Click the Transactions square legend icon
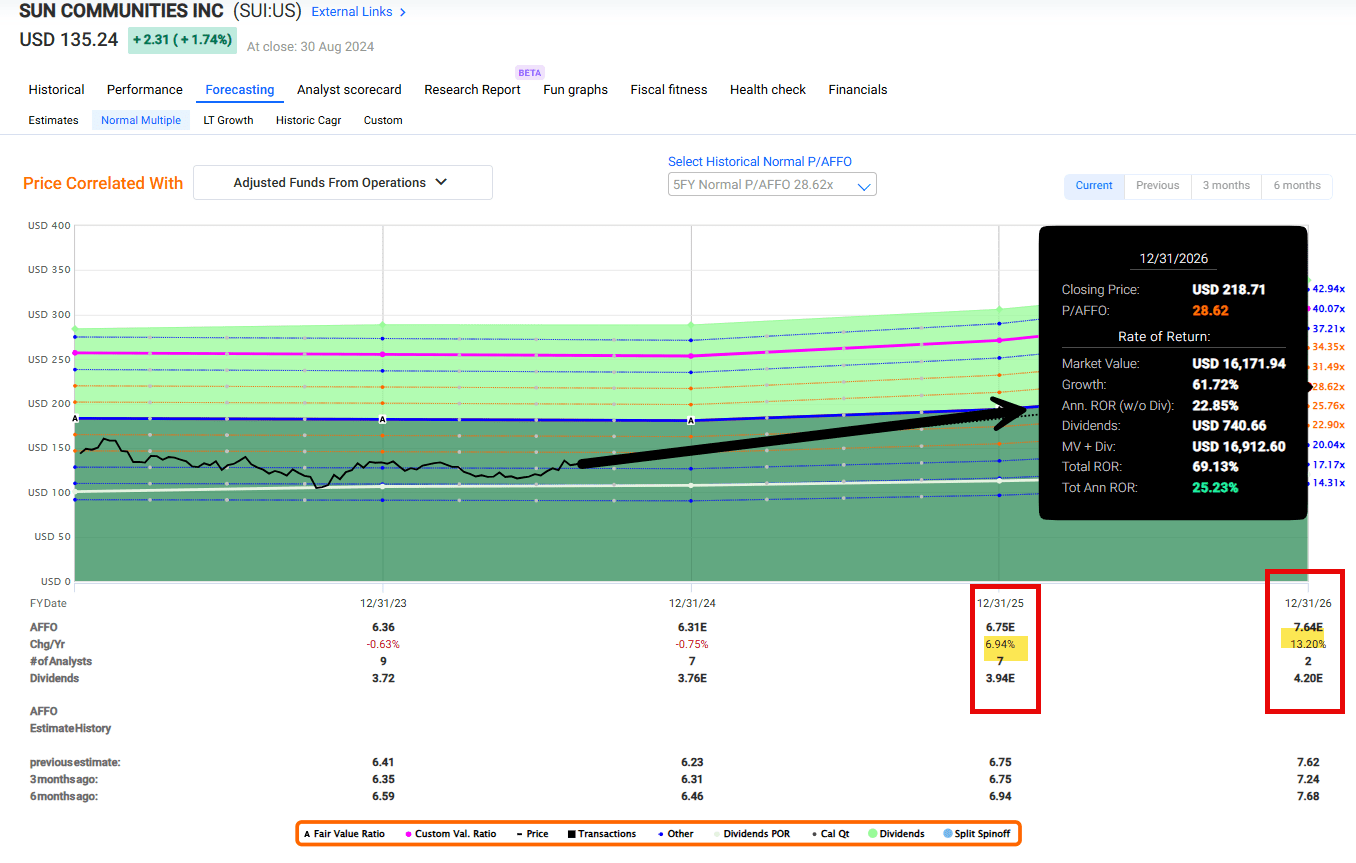This screenshot has width=1356, height=863. tap(571, 834)
